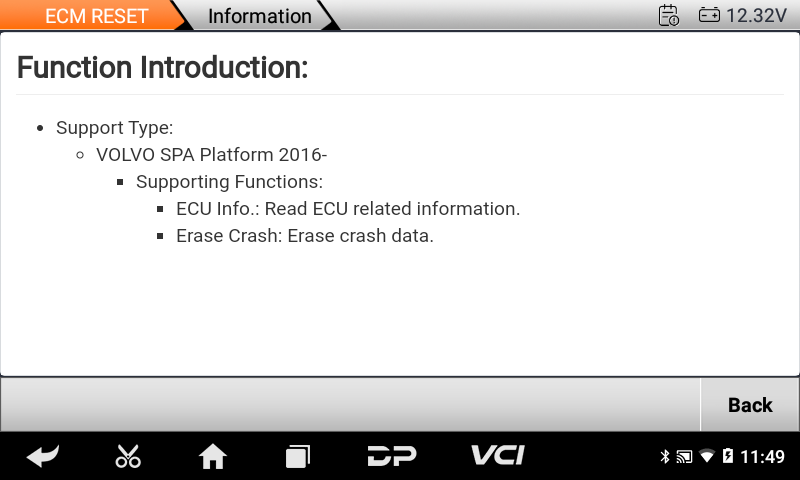Tap the Bluetooth status icon
The width and height of the screenshot is (800, 480).
coord(665,456)
